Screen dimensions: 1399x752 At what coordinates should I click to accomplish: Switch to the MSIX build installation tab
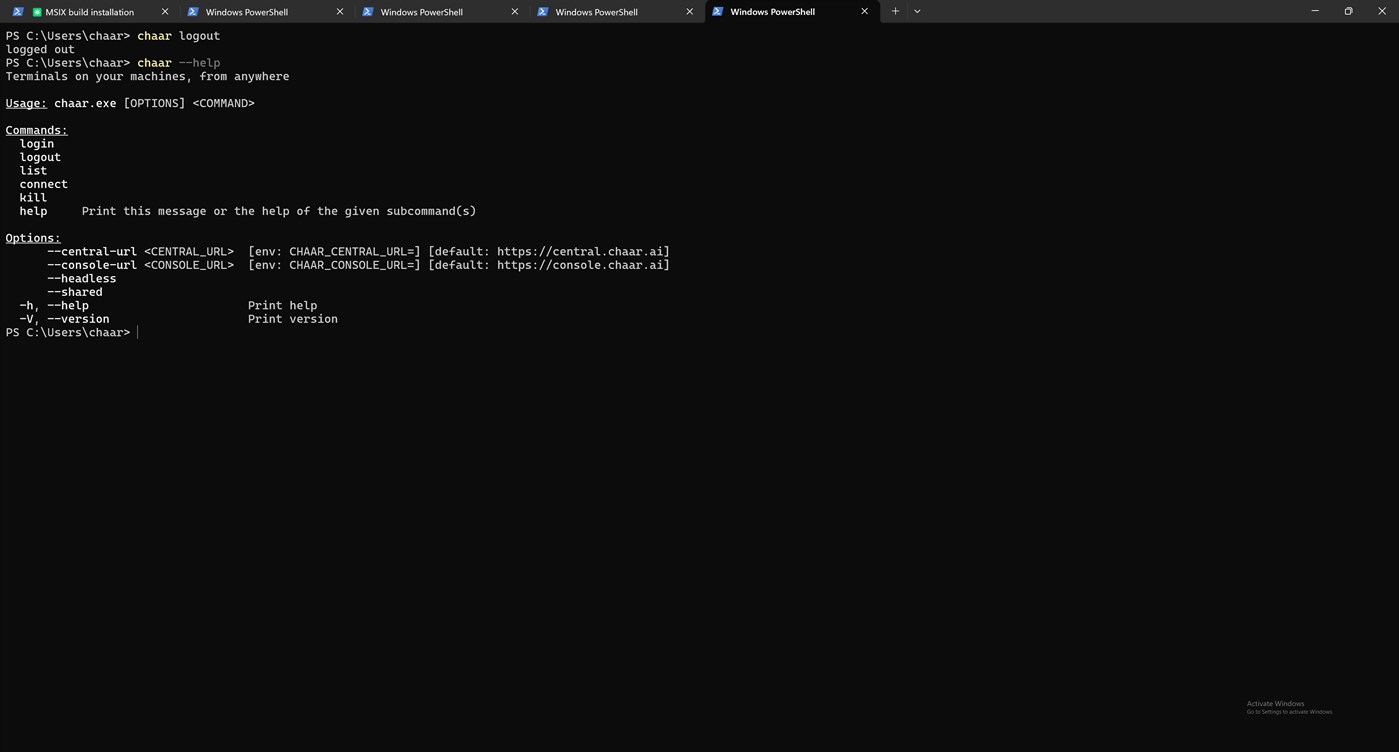click(92, 12)
